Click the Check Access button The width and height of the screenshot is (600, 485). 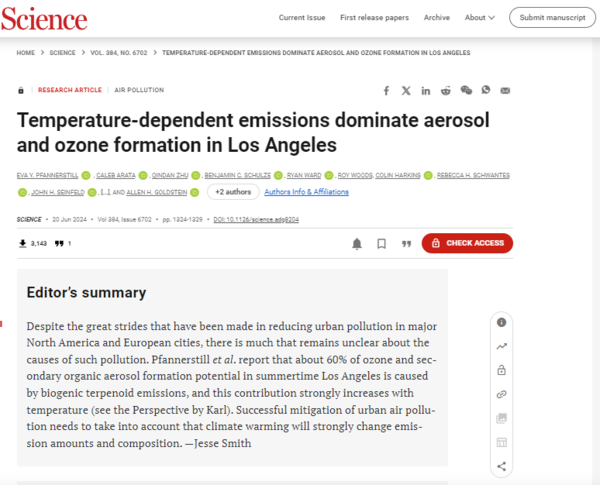(x=467, y=243)
